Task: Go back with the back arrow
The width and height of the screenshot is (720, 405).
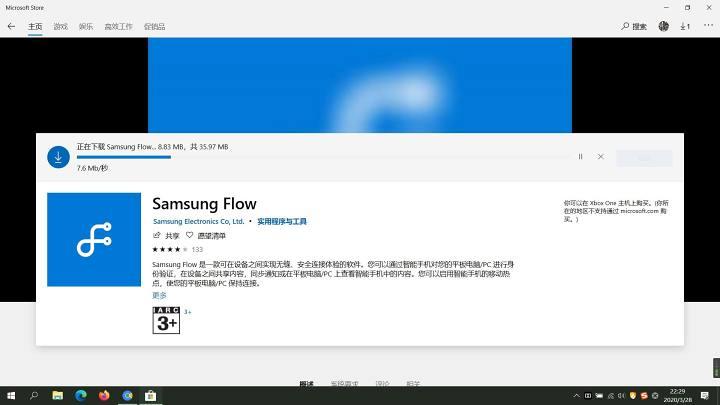Action: 11,26
